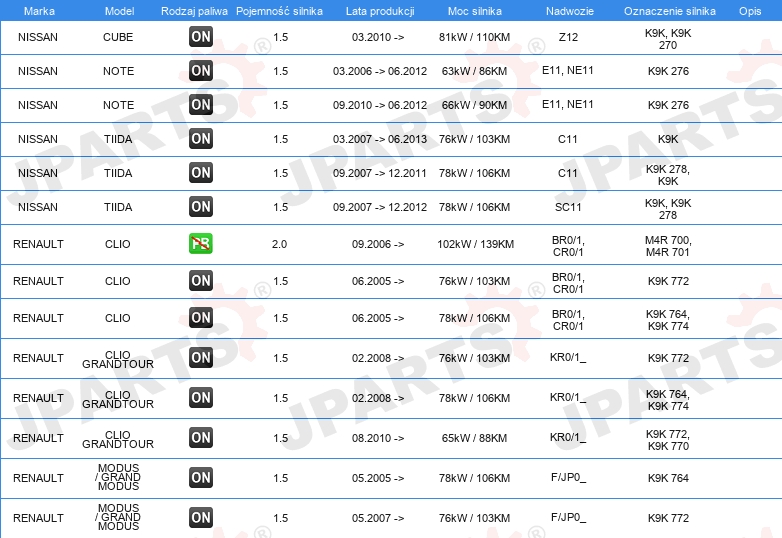Select the K9K 278, K9K engine code cell
The height and width of the screenshot is (538, 782).
pyautogui.click(x=668, y=175)
